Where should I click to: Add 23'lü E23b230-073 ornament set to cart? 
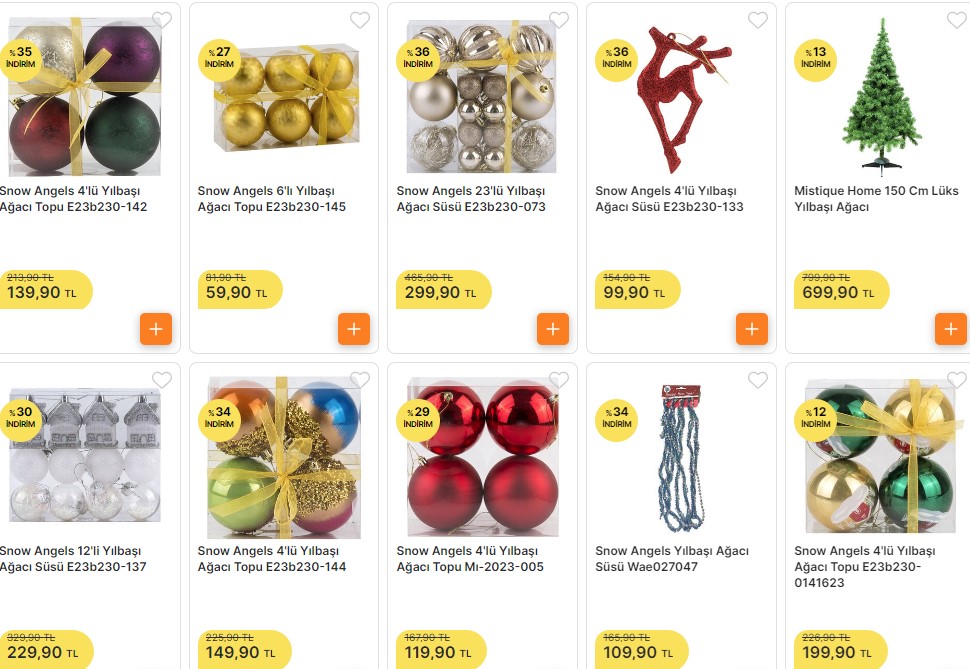553,329
